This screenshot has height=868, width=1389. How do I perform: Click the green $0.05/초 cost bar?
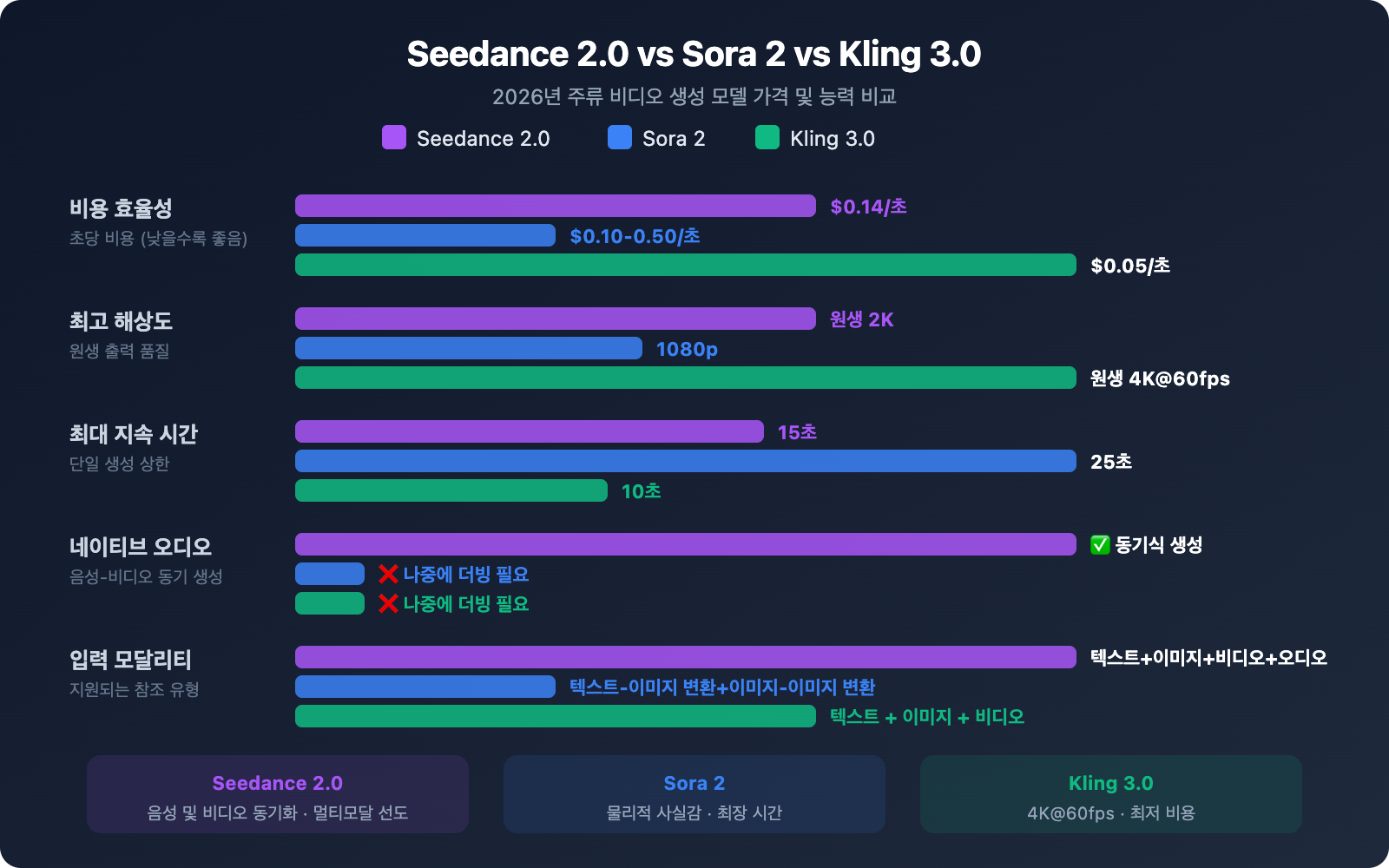[x=686, y=266]
